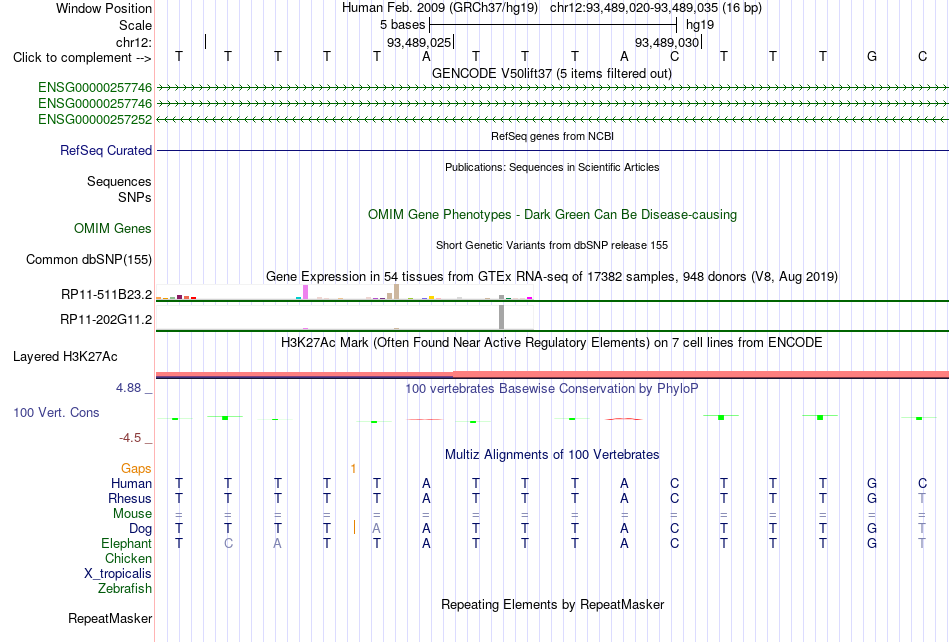Click the RP11-511B23.2 gene label
Viewport: 950px width, 642px height.
[106, 294]
